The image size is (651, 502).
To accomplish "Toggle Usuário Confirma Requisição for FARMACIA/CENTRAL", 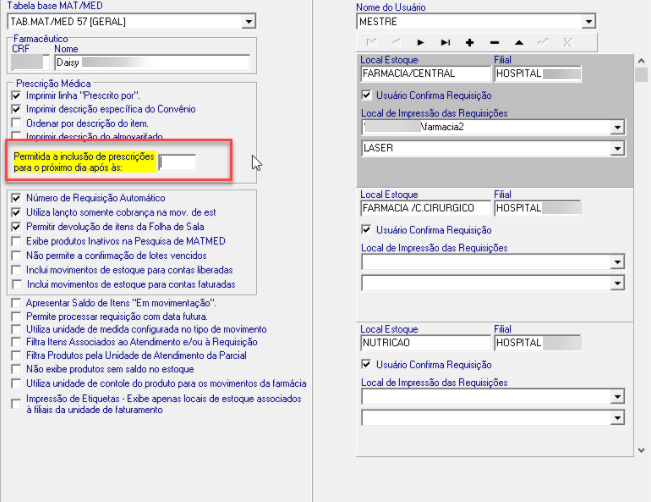I will click(x=366, y=96).
